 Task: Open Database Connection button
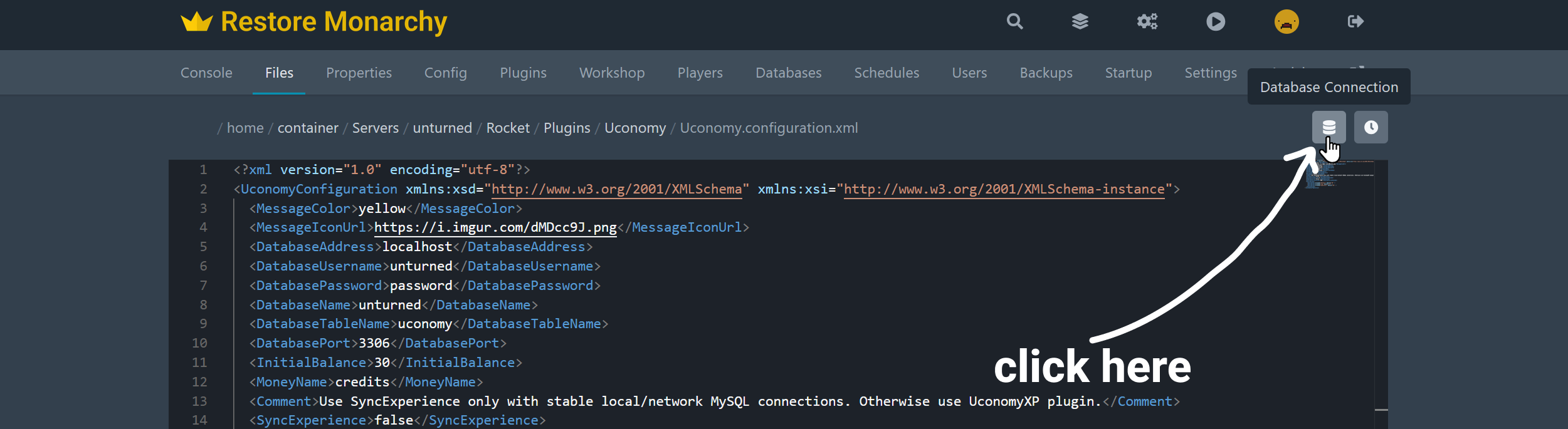[x=1329, y=127]
